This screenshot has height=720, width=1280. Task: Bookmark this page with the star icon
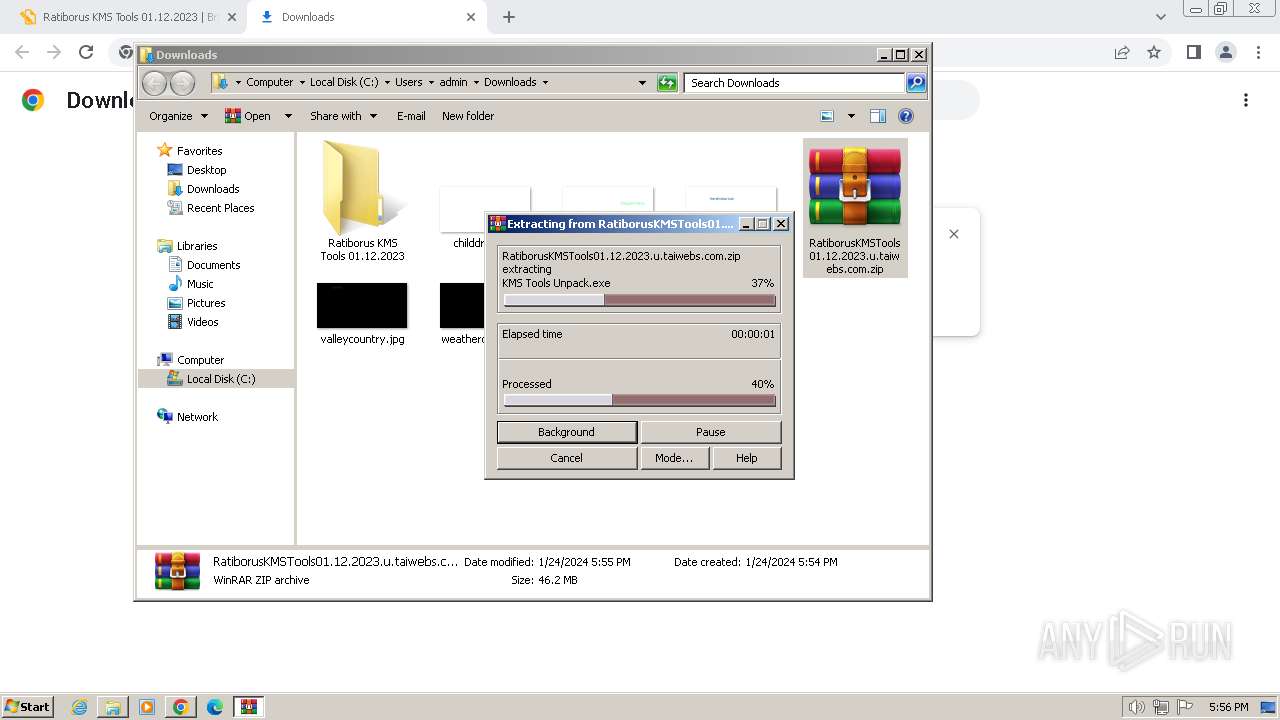[1154, 52]
